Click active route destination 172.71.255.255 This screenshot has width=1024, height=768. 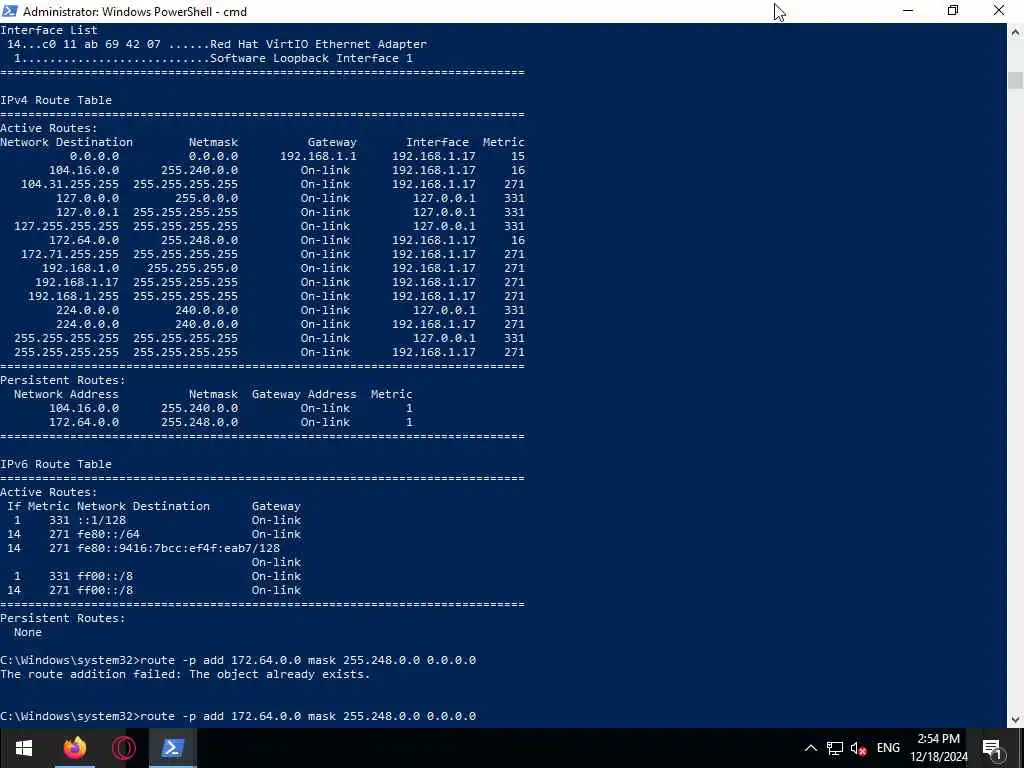click(x=70, y=254)
